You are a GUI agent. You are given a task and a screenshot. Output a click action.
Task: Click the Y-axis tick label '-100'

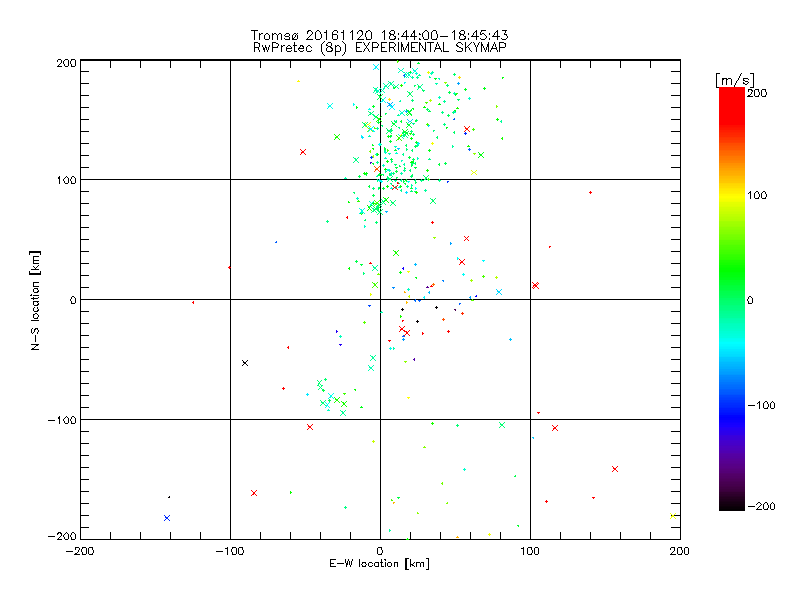click(62, 420)
